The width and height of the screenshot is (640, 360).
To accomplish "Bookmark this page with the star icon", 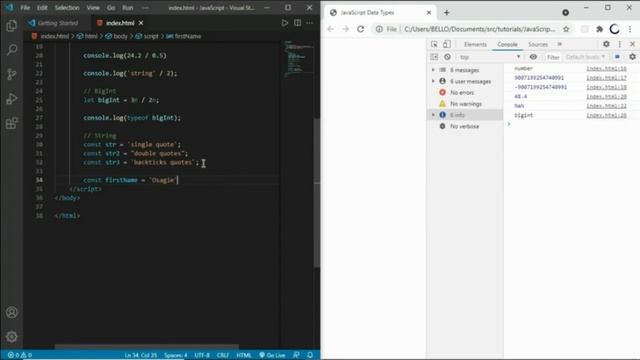I will coord(566,29).
